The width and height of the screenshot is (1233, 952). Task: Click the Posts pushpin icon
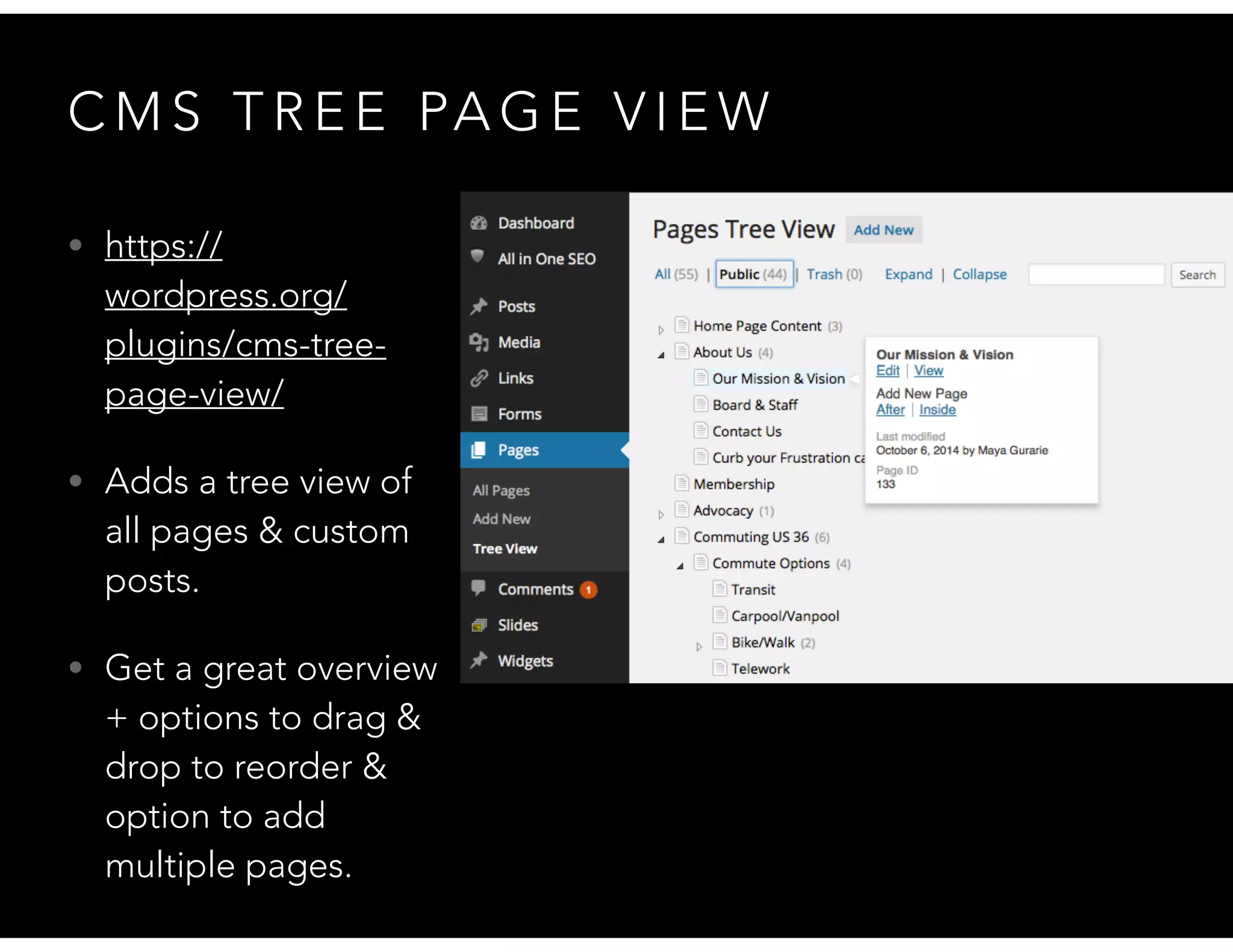pyautogui.click(x=479, y=306)
